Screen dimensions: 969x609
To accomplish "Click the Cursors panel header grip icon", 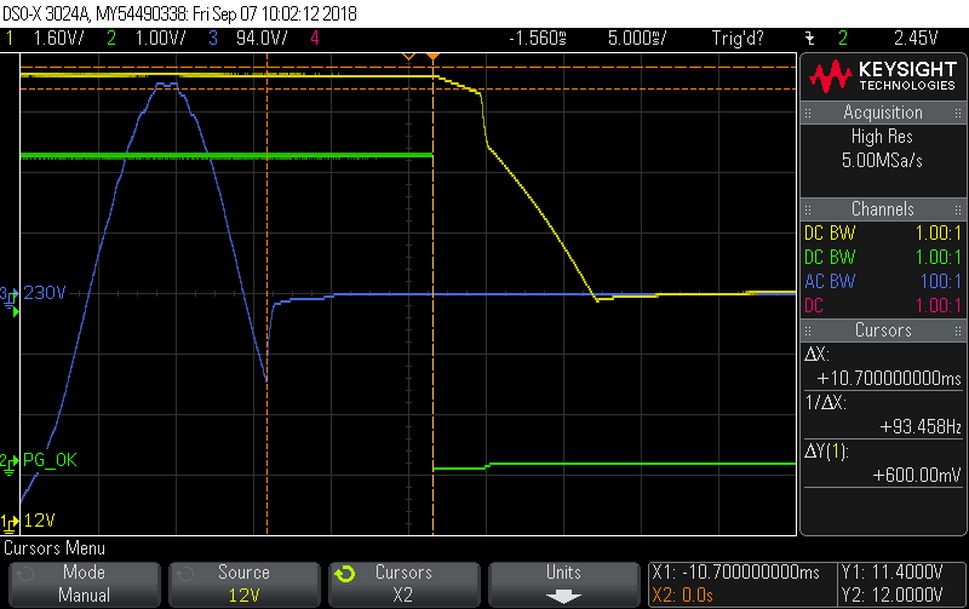I will (808, 331).
